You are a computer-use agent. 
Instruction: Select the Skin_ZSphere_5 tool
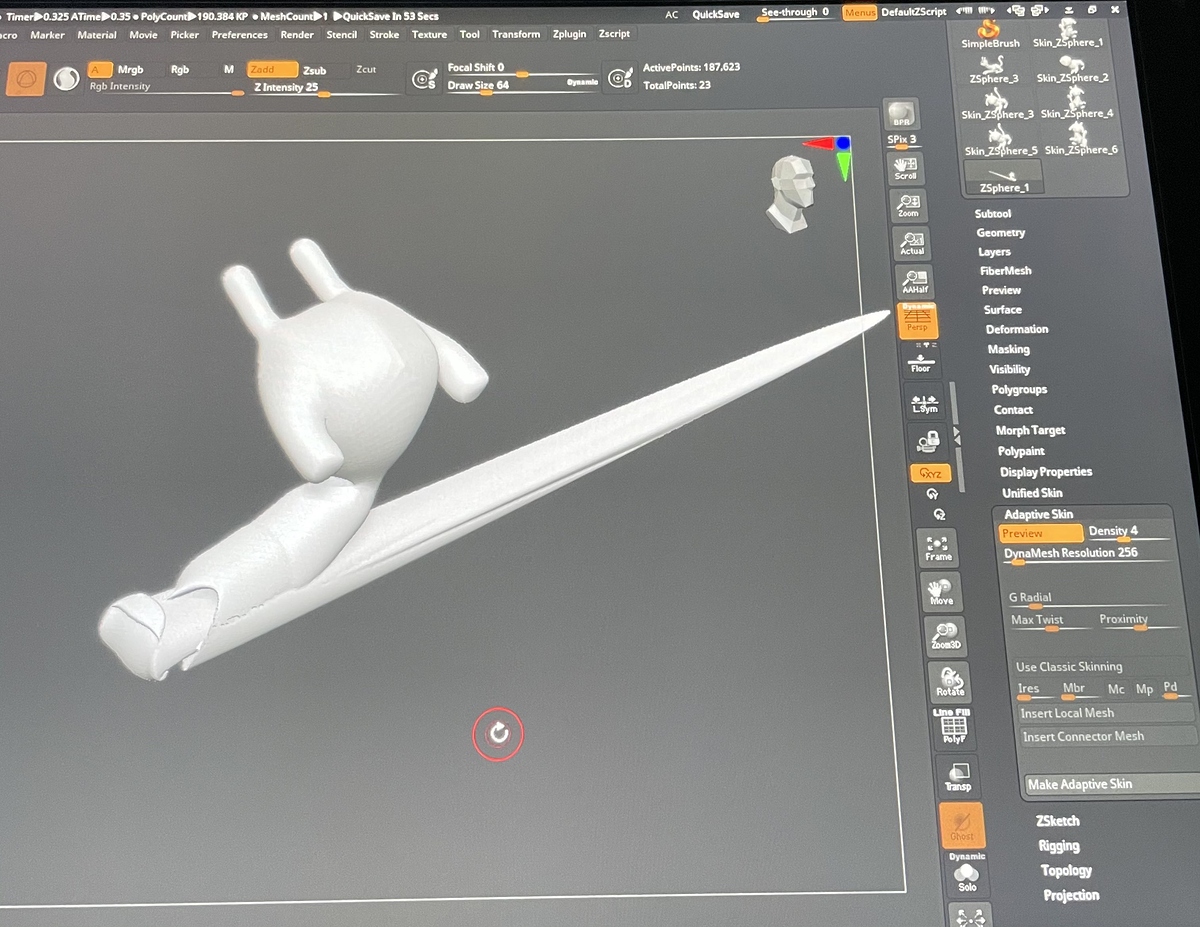tap(1001, 141)
